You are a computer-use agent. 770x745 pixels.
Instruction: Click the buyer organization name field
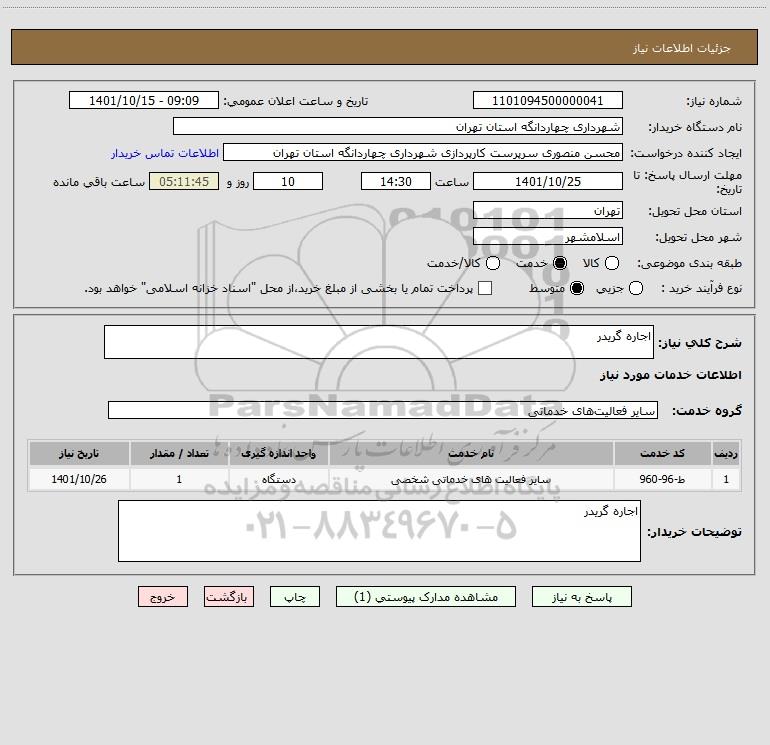(398, 126)
